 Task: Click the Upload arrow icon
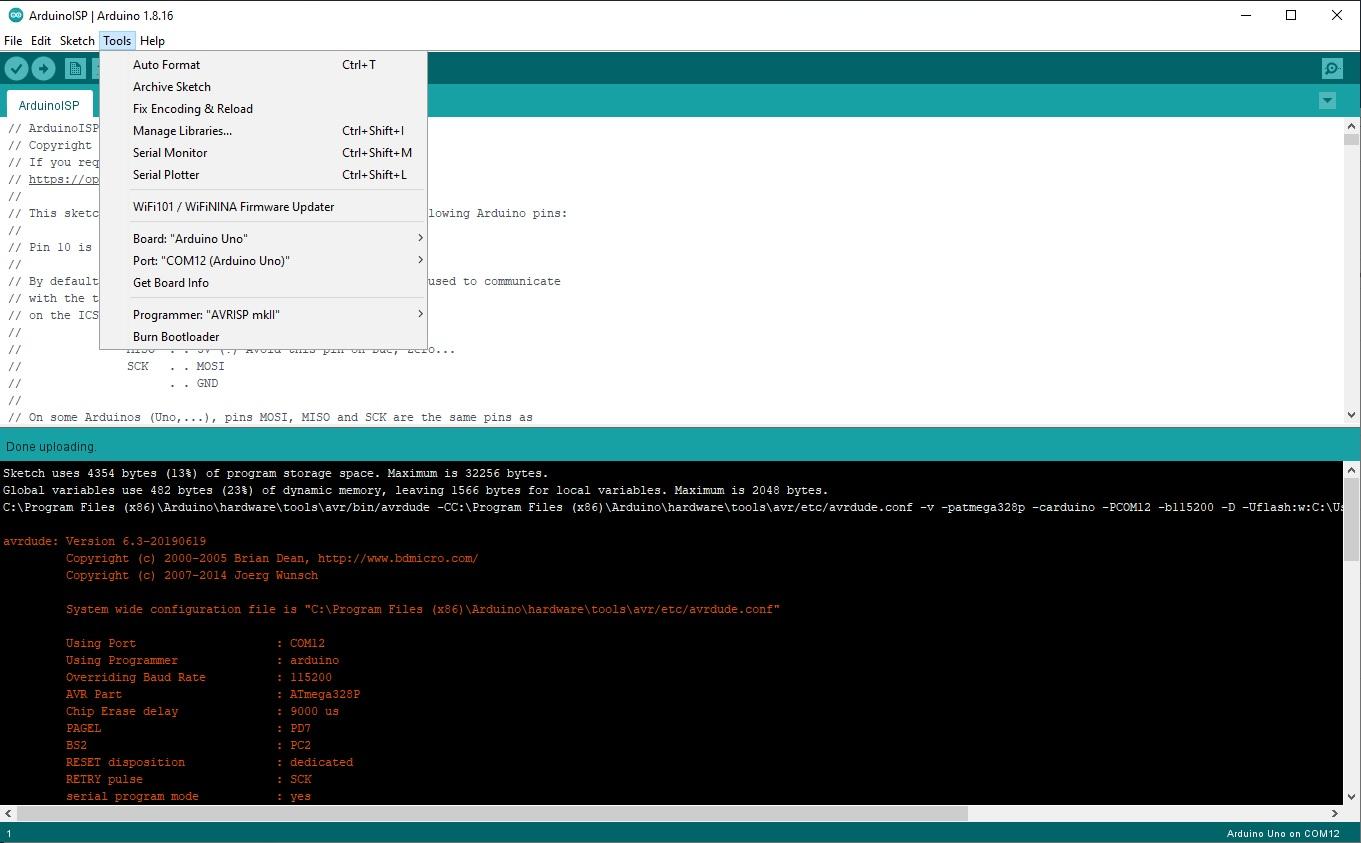coord(43,68)
